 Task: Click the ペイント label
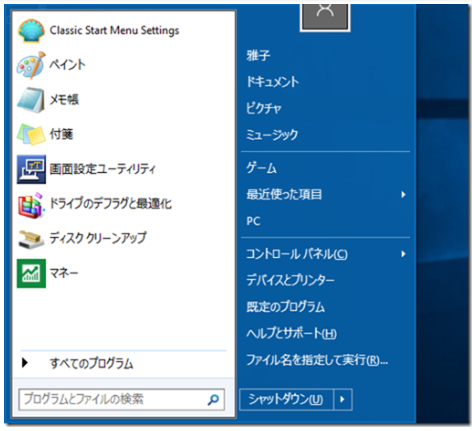click(67, 64)
